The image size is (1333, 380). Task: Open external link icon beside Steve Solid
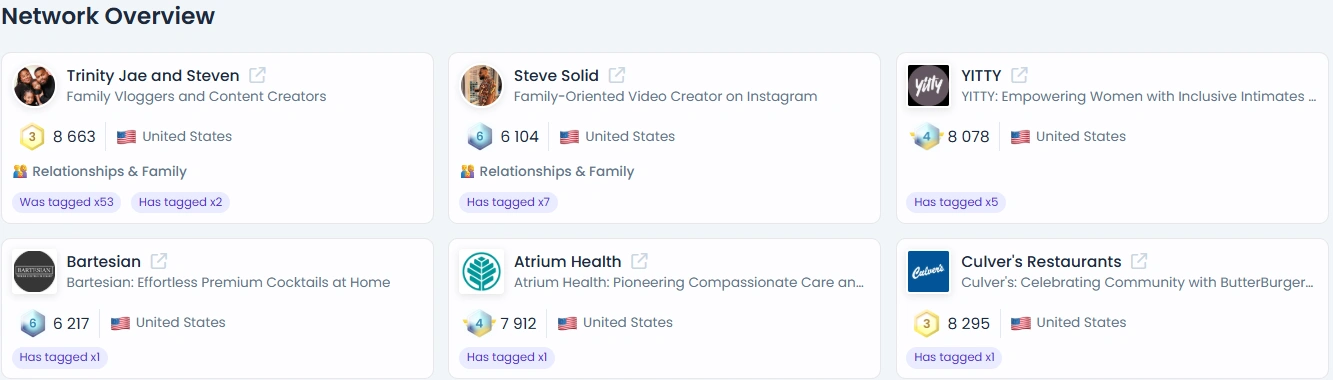coord(617,75)
